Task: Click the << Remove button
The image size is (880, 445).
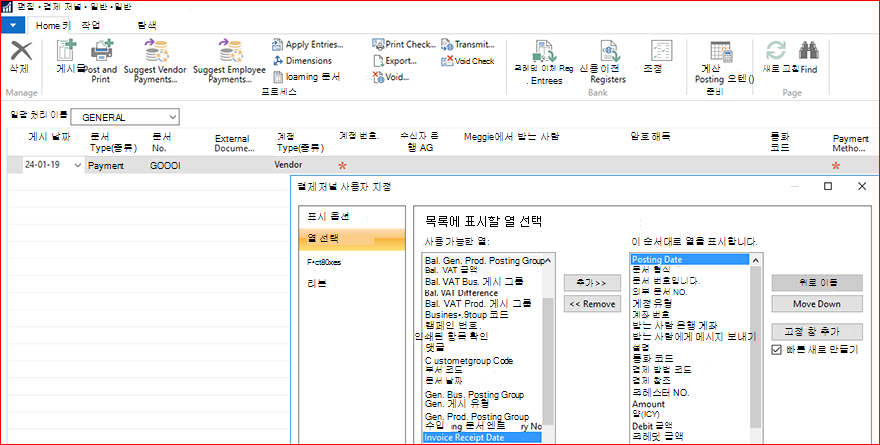Action: [592, 304]
